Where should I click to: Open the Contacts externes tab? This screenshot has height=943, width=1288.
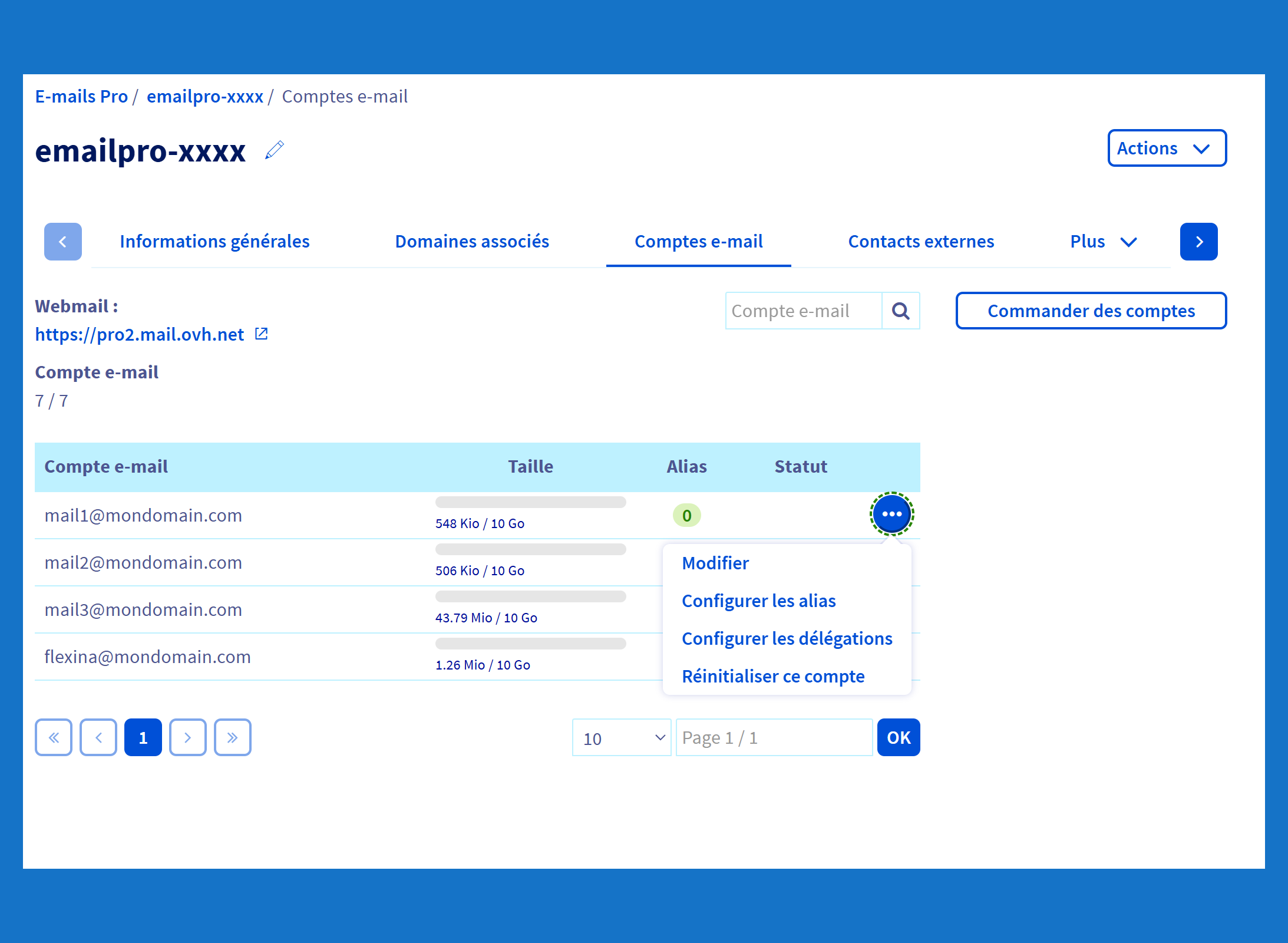coord(921,242)
